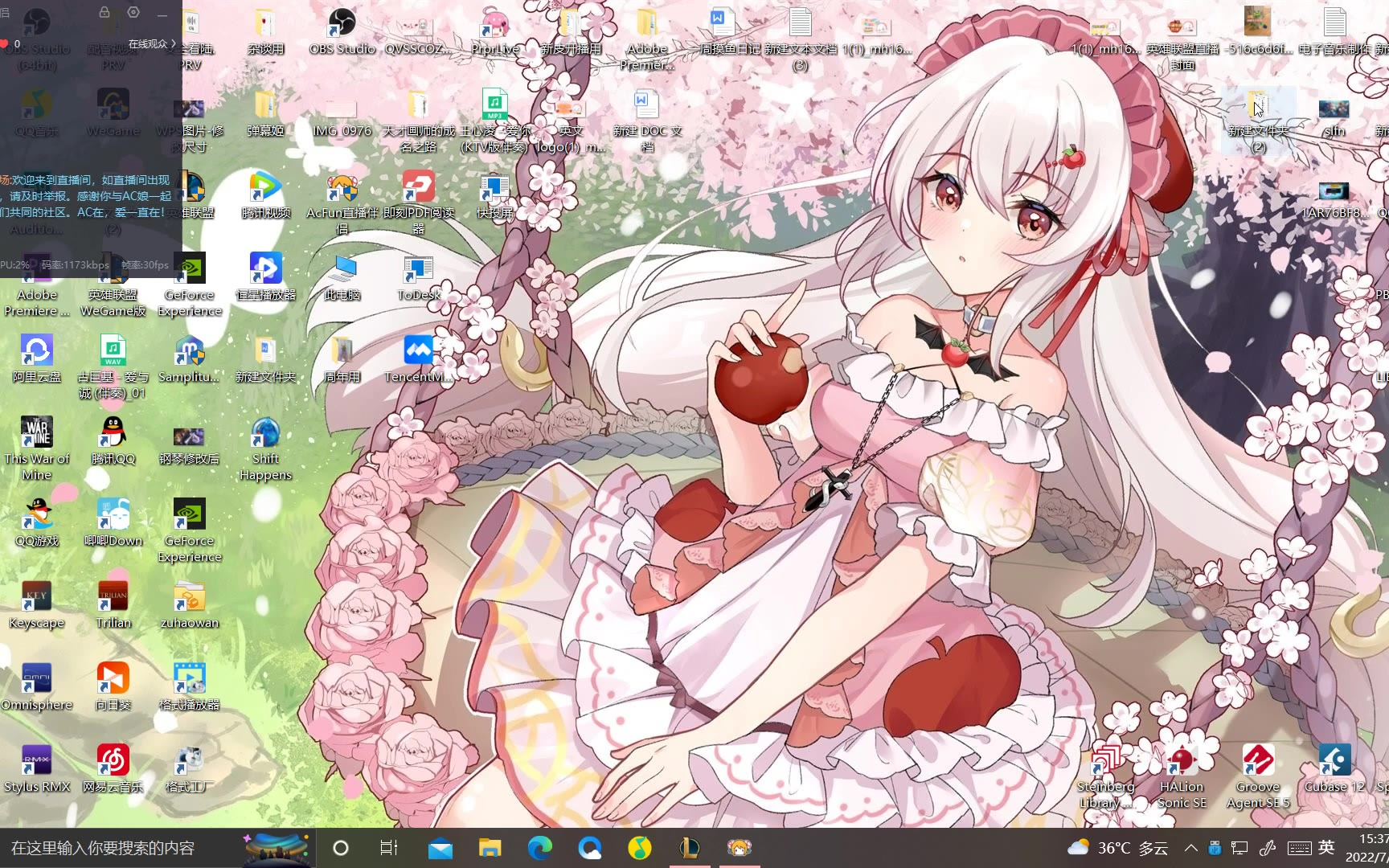Viewport: 1389px width, 868px height.
Task: Open Task View on the taskbar
Action: 389,848
